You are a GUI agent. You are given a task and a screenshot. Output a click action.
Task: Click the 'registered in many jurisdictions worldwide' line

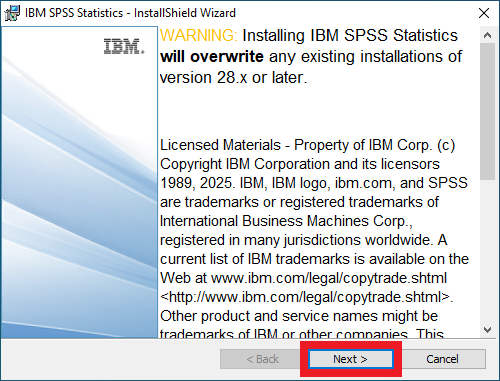pos(303,240)
